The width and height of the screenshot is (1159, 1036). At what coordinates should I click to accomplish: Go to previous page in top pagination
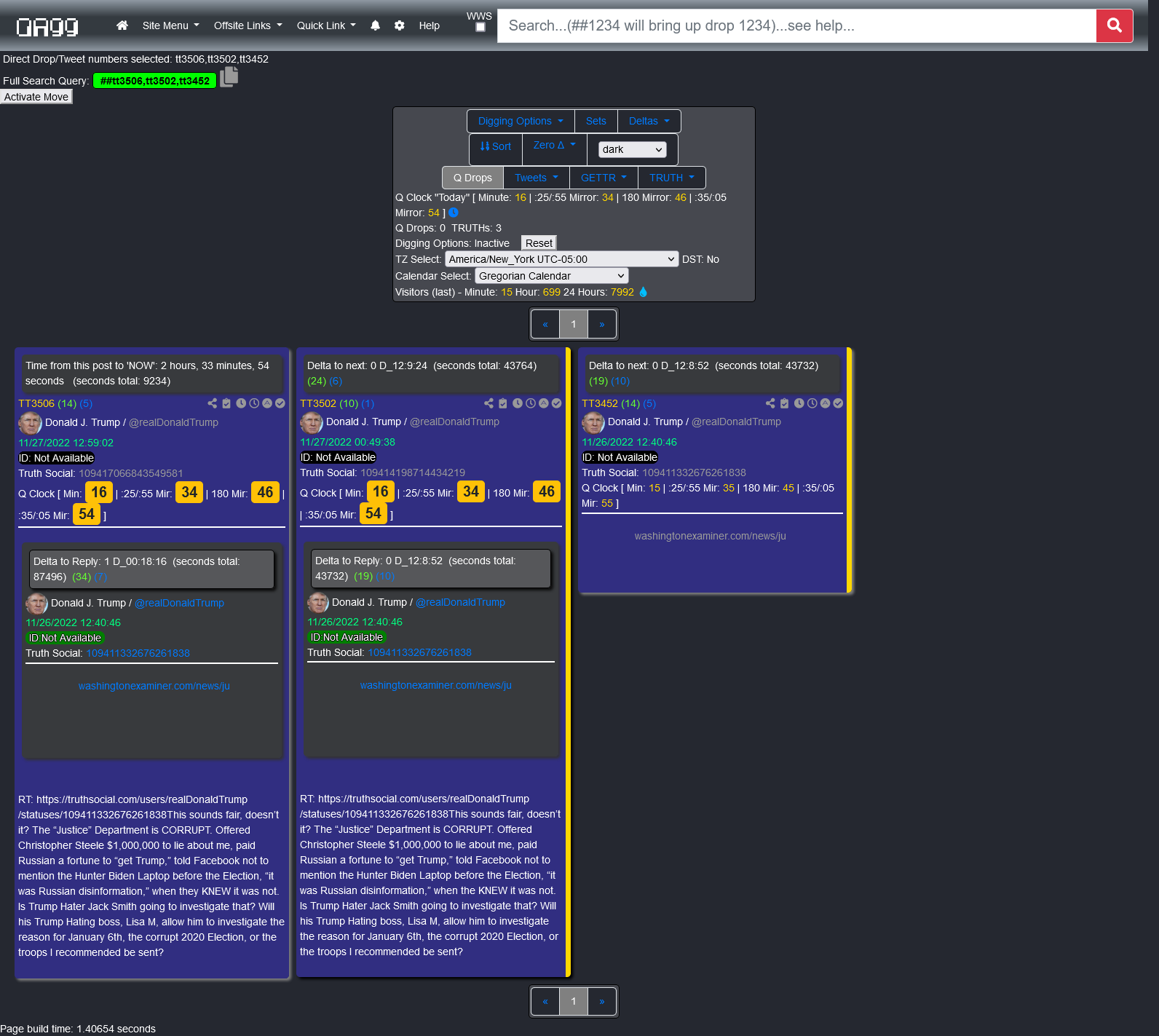point(545,324)
